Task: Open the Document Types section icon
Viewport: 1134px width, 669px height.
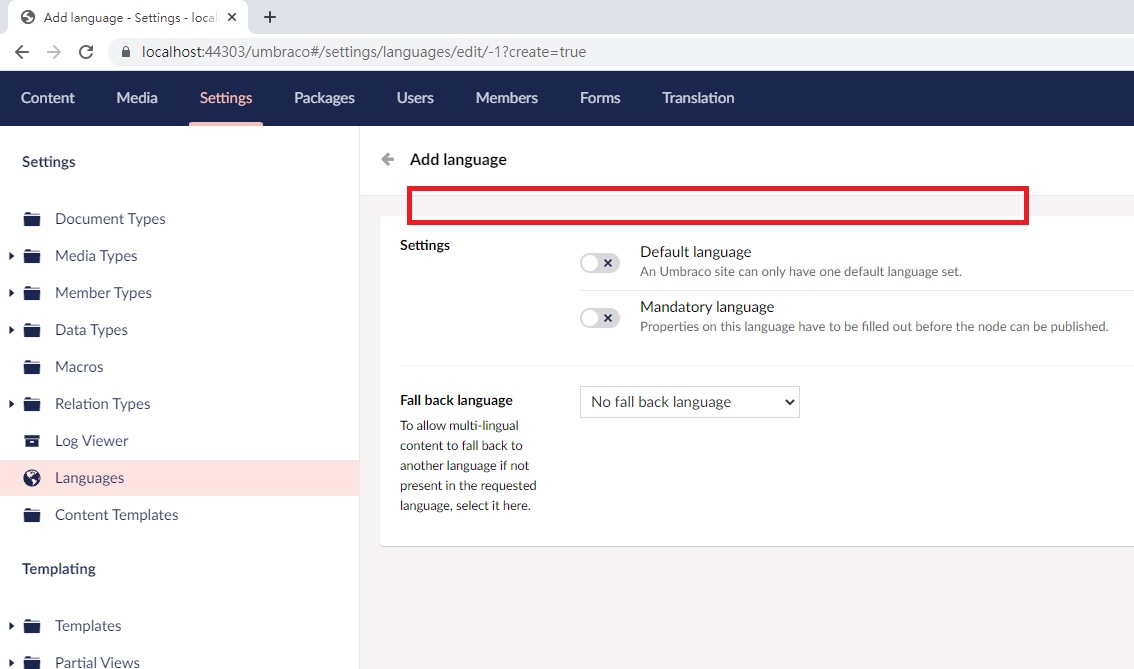Action: pyautogui.click(x=31, y=218)
